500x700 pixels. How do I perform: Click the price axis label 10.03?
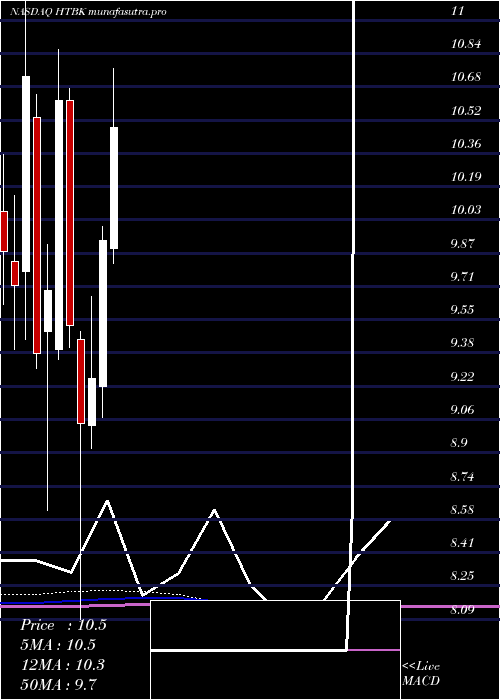[x=466, y=210]
